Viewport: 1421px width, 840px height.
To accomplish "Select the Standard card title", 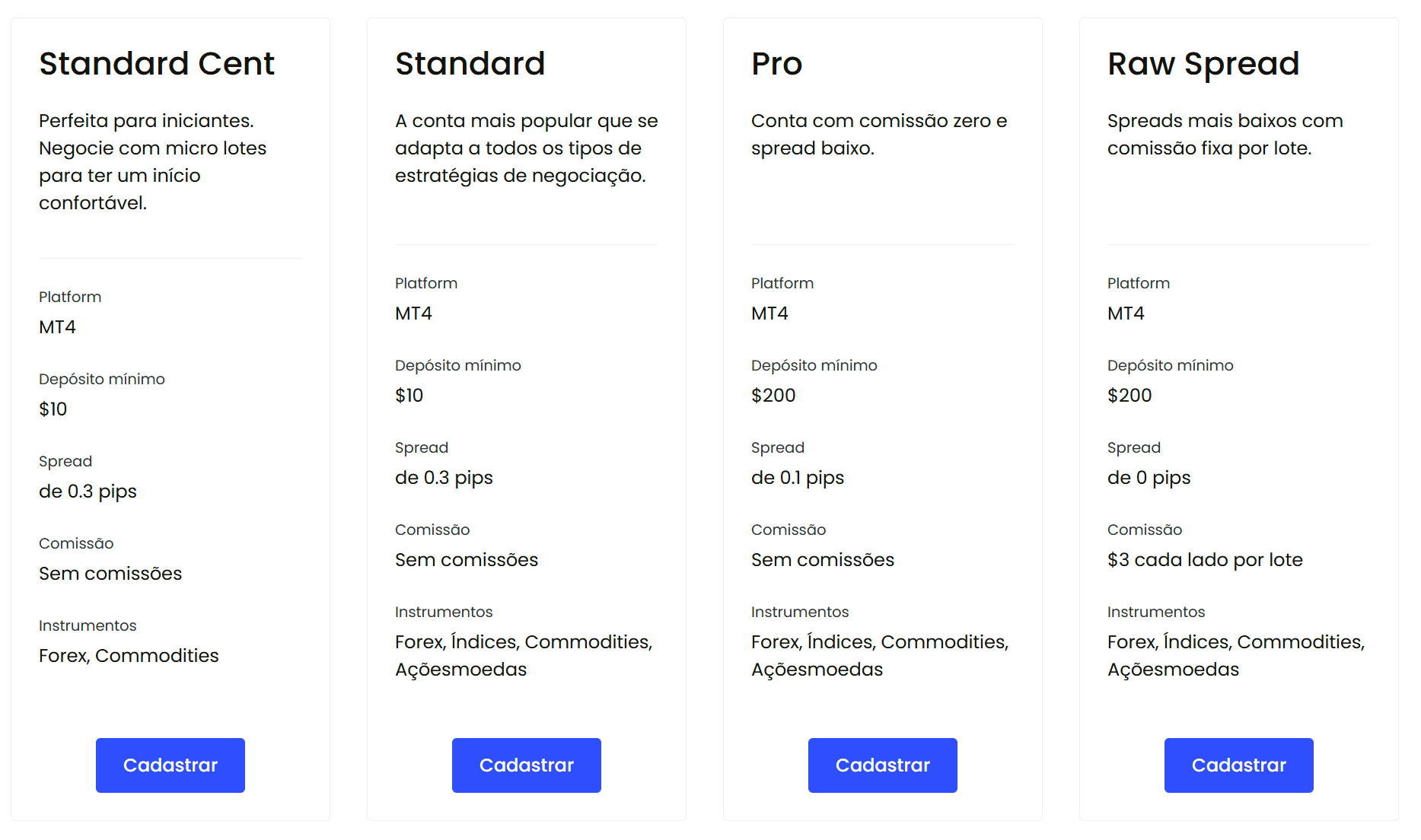I will click(470, 63).
